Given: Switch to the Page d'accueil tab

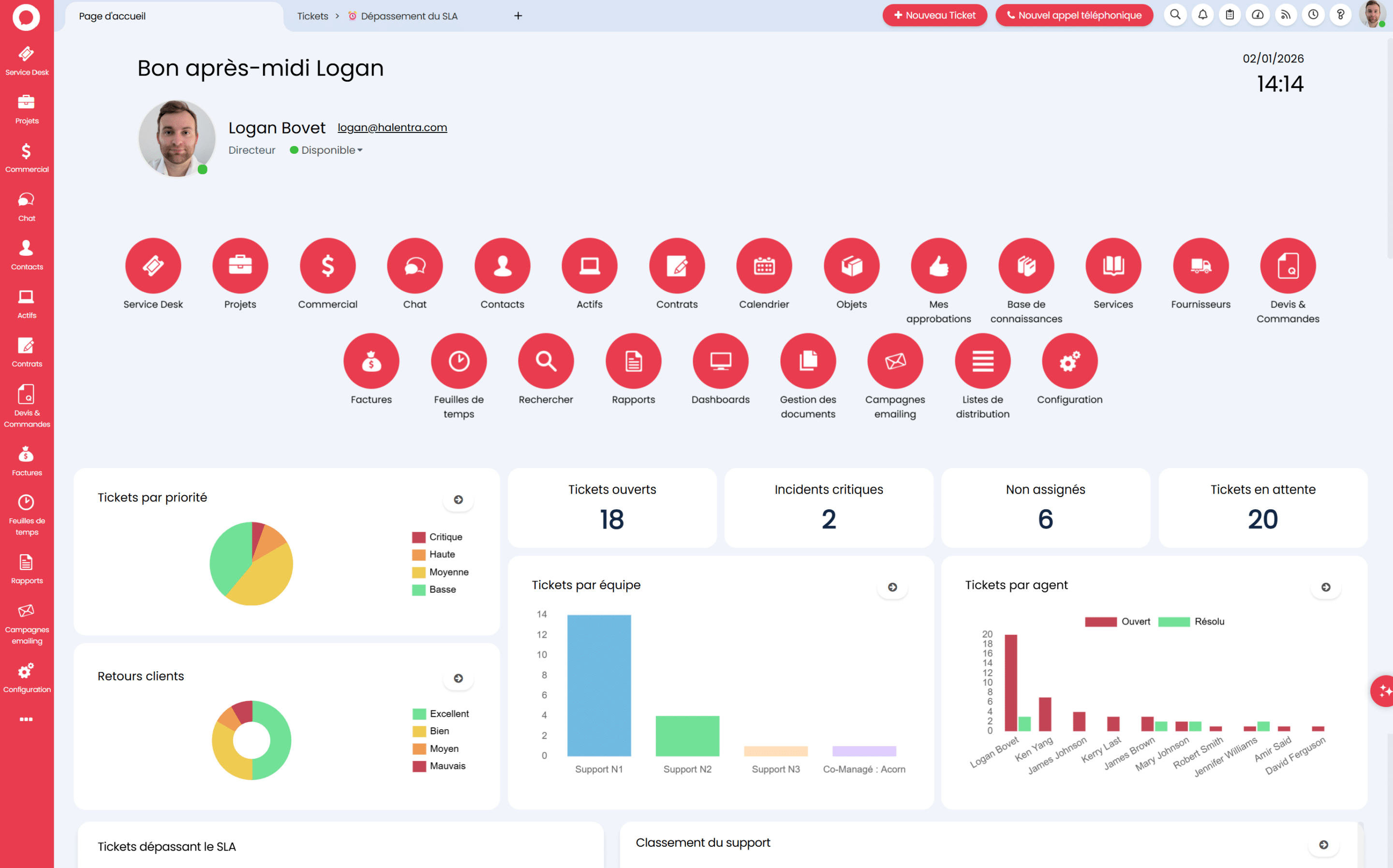Looking at the screenshot, I should click(113, 16).
